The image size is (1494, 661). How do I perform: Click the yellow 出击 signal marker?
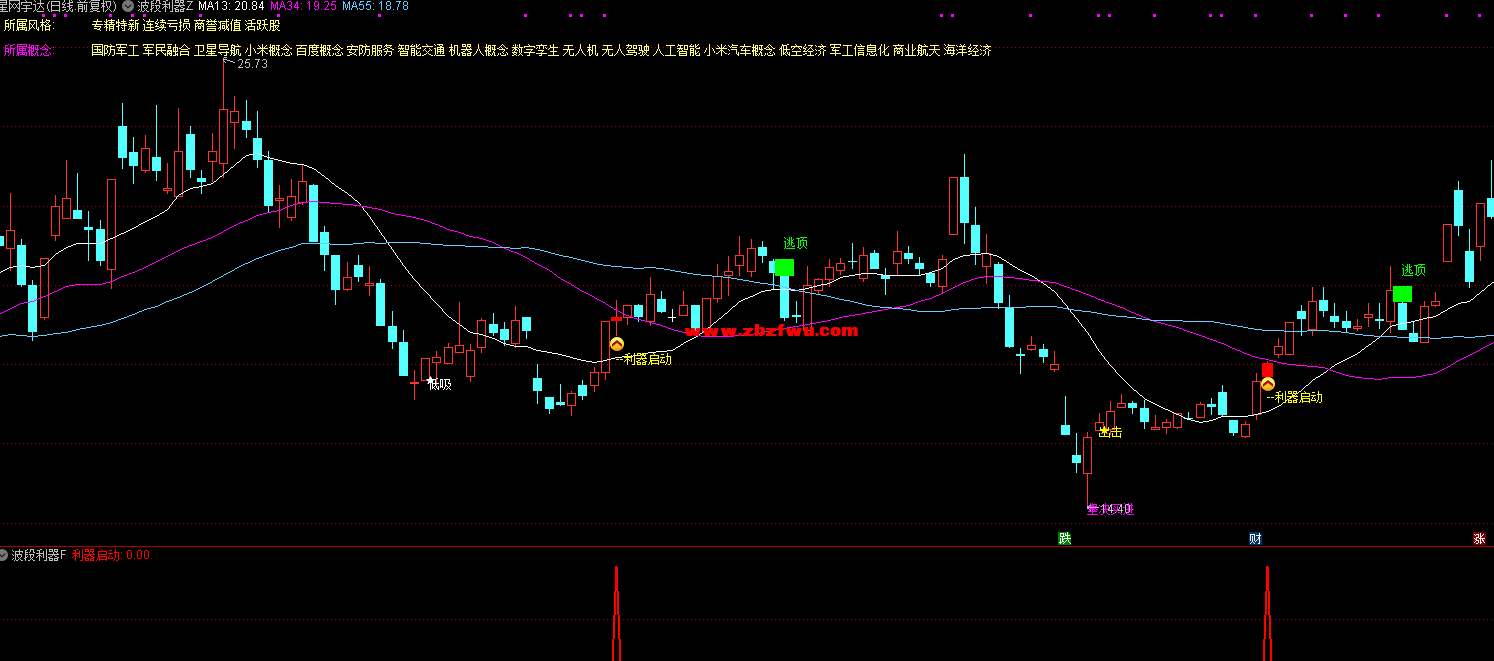point(1108,432)
